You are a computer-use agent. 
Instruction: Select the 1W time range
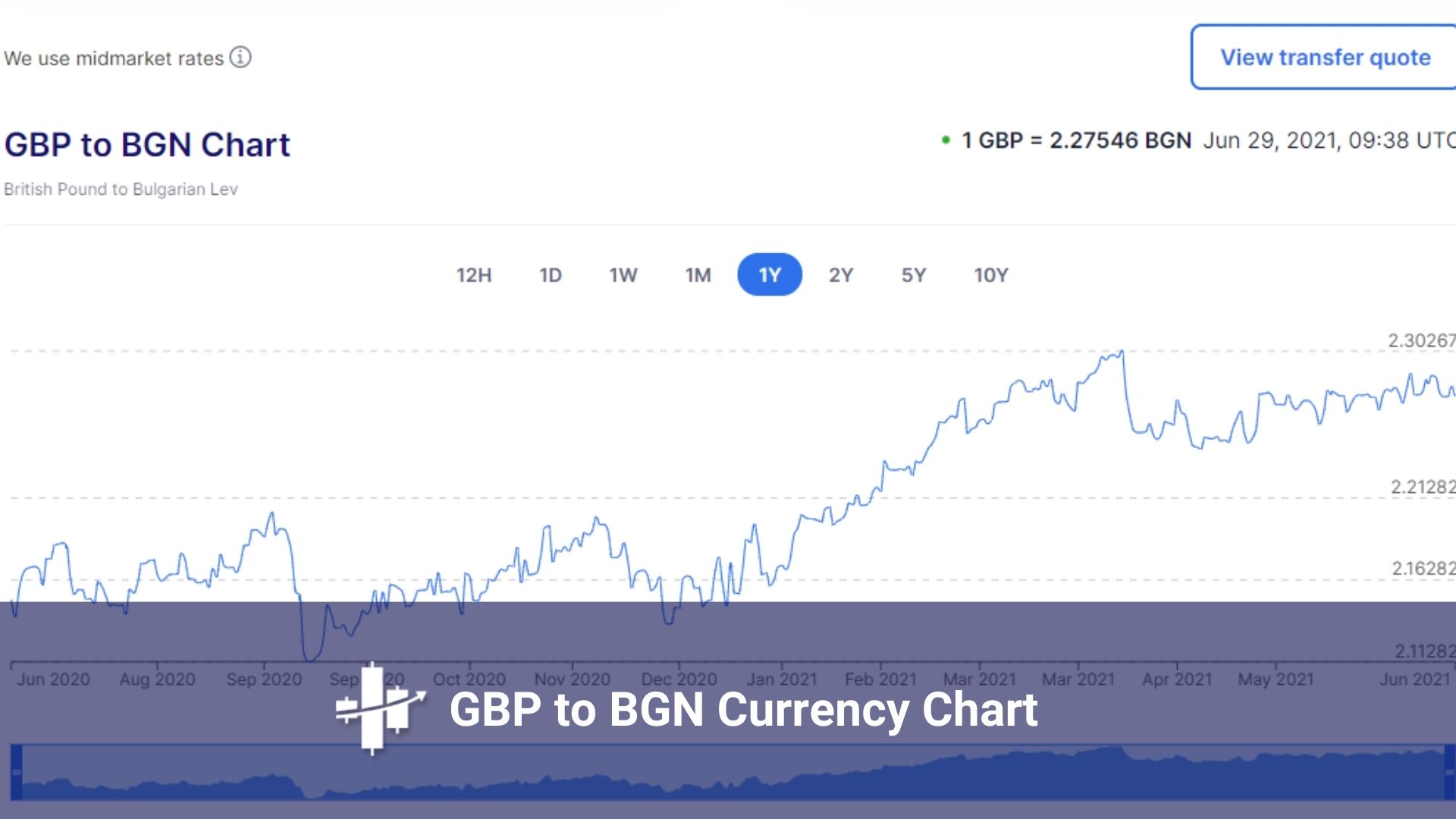[623, 275]
